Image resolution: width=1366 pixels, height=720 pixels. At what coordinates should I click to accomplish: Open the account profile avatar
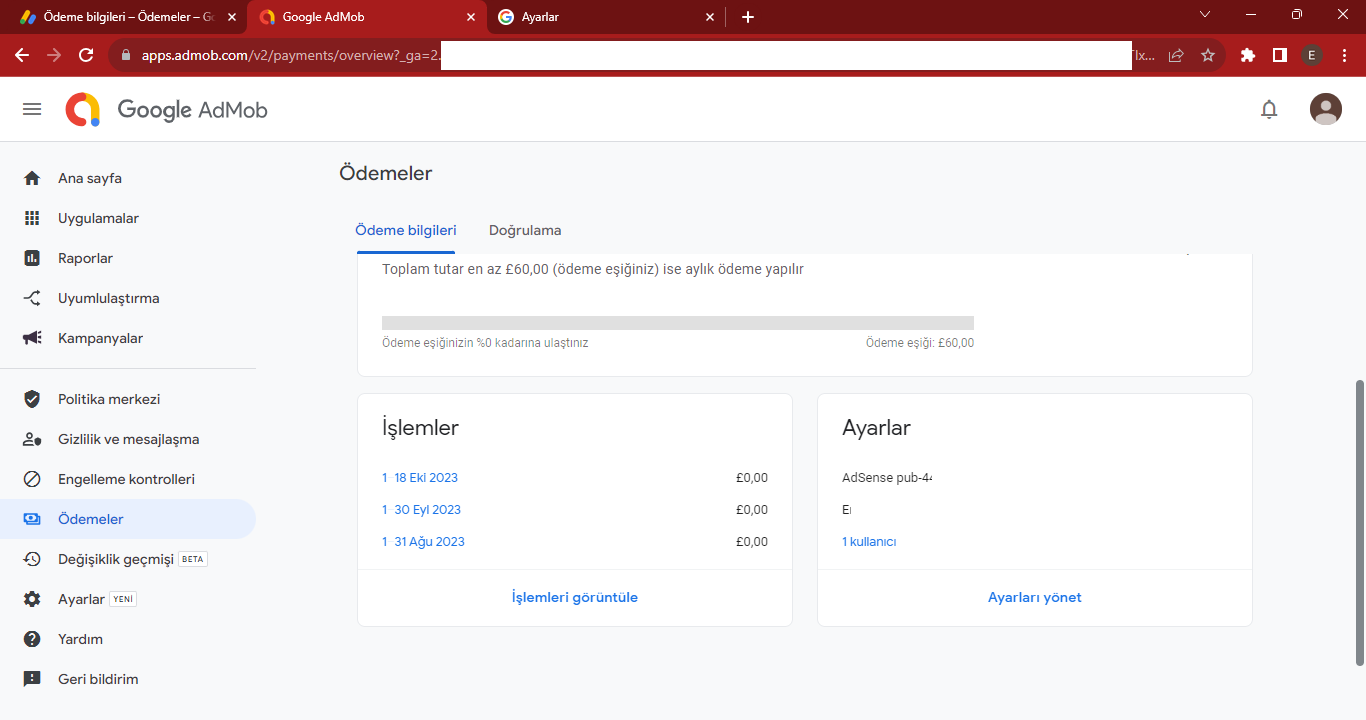click(x=1326, y=109)
